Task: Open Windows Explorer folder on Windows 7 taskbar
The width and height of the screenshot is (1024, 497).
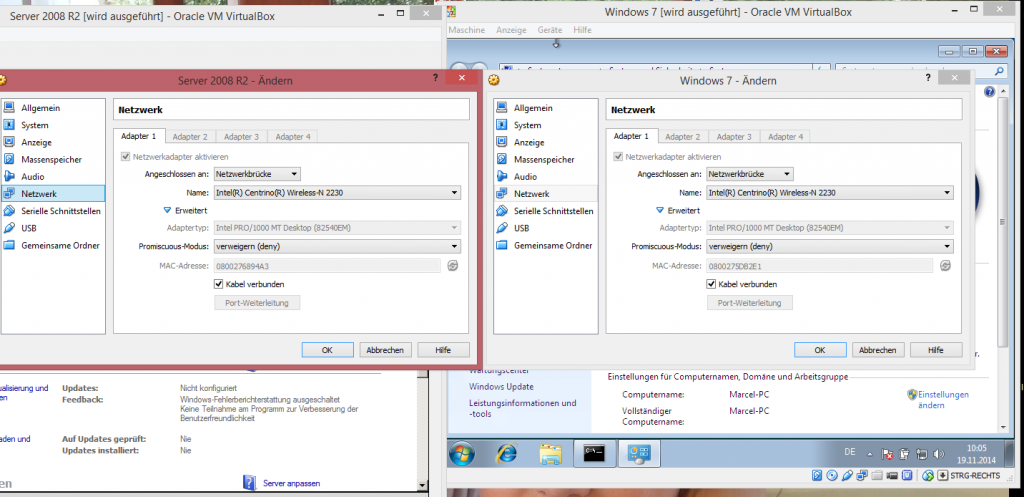Action: pos(551,454)
